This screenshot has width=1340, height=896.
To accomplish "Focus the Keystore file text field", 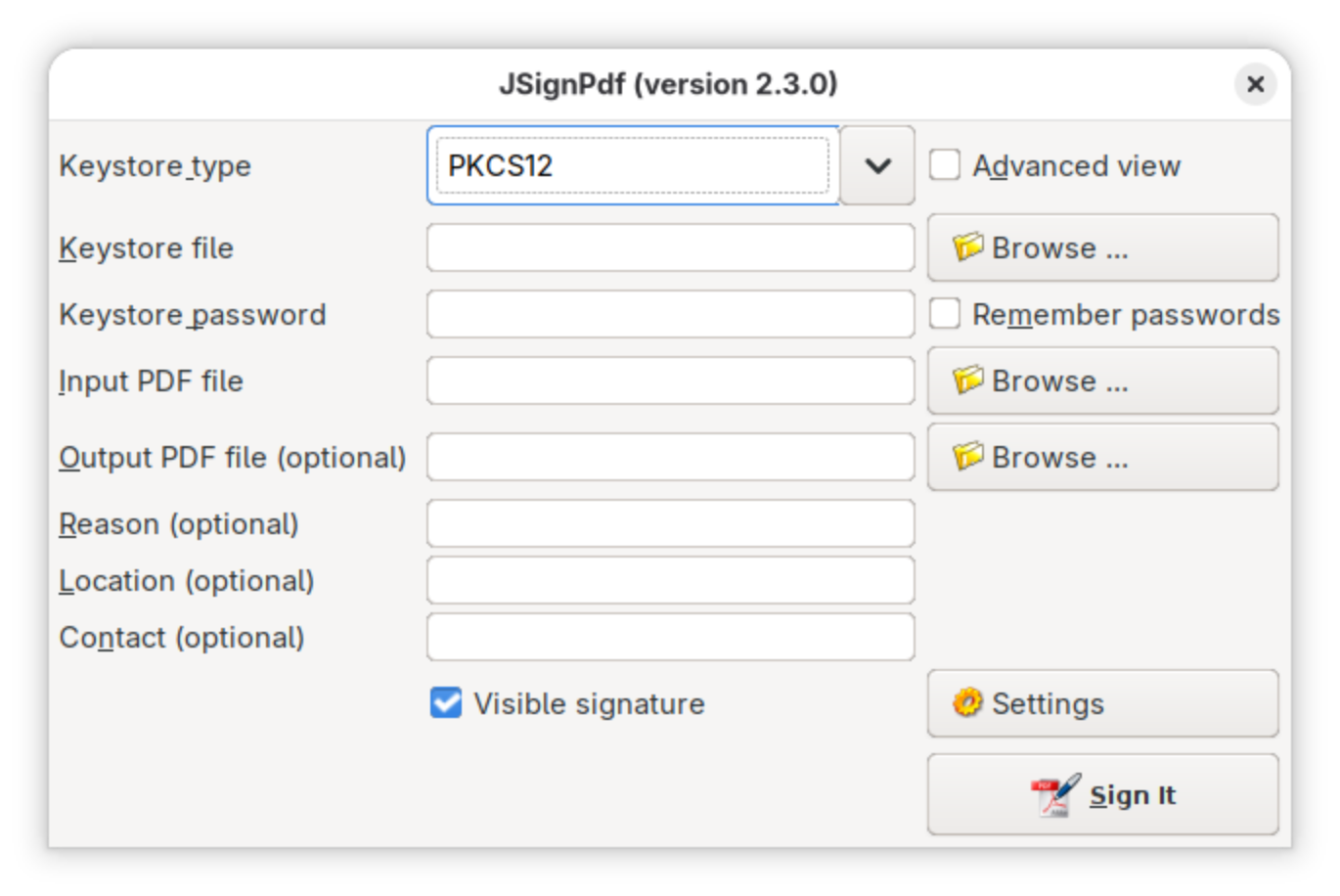I will pyautogui.click(x=670, y=247).
